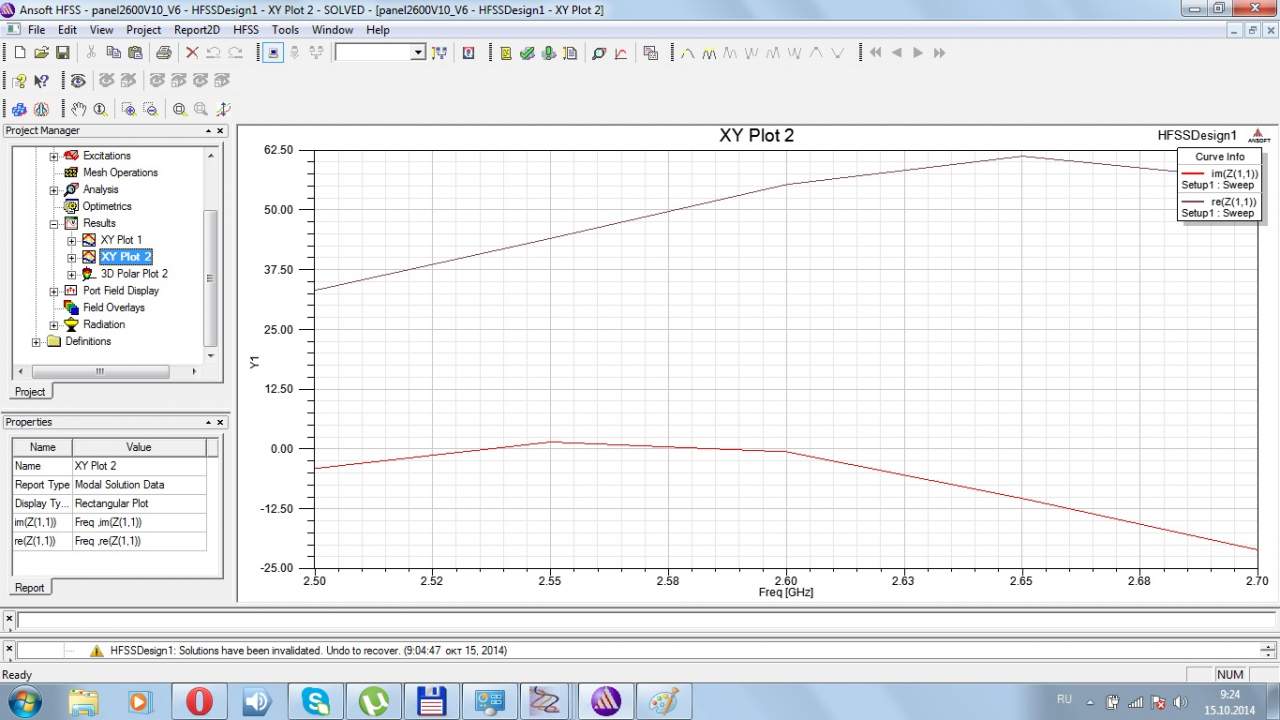Click the What's This help cursor icon
This screenshot has width=1280, height=720.
(41, 81)
